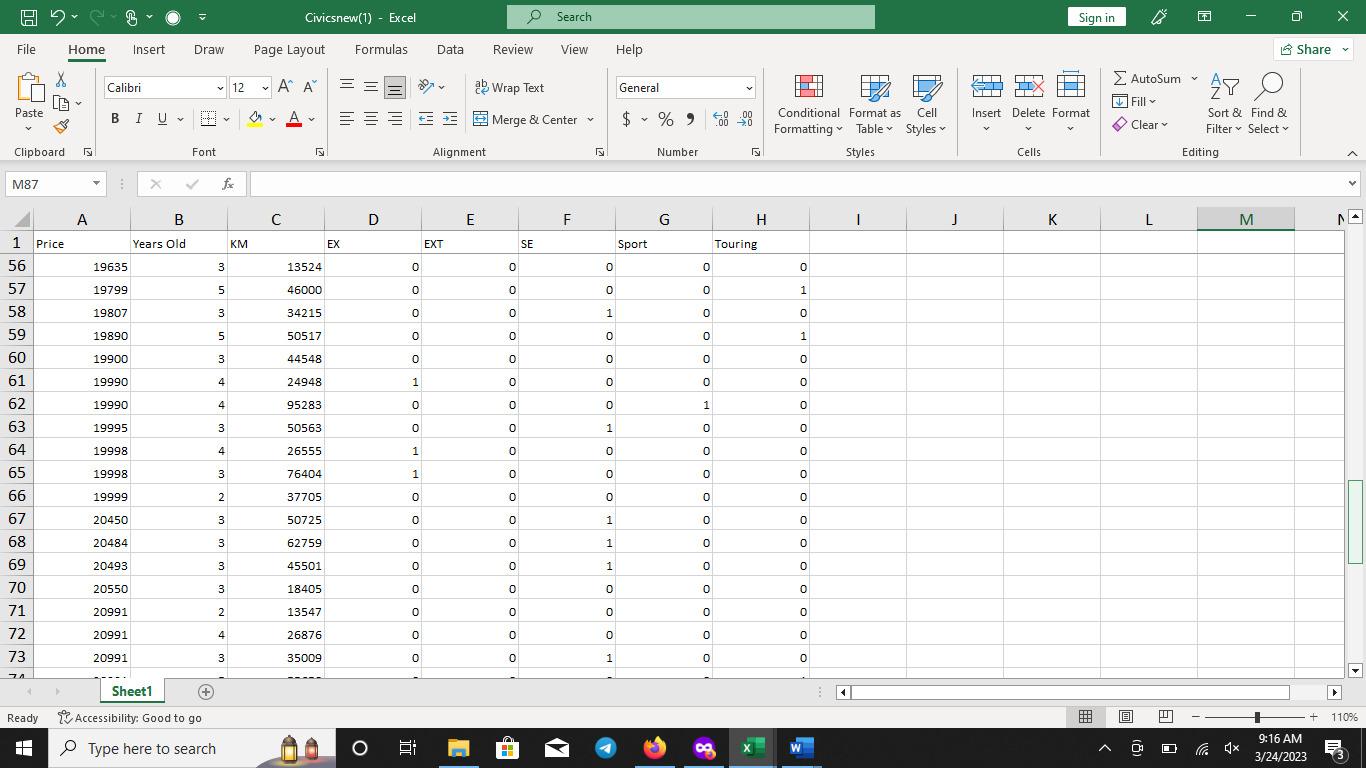1366x768 pixels.
Task: Click the Share button
Action: click(x=1314, y=49)
